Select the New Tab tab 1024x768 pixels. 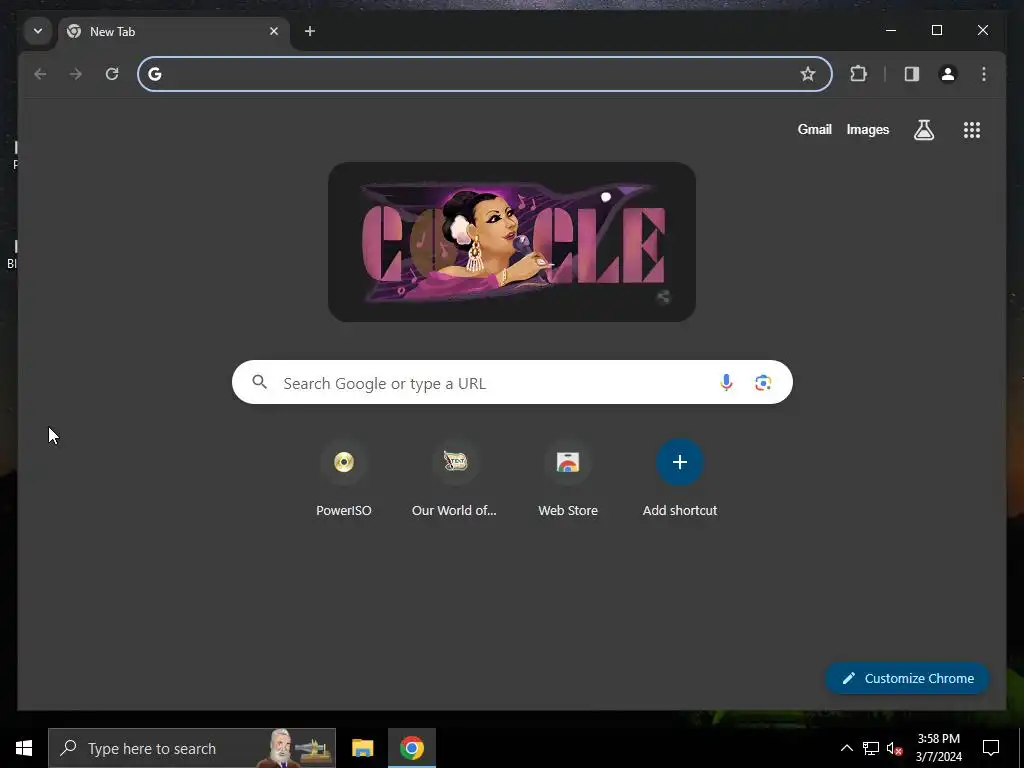tap(173, 33)
